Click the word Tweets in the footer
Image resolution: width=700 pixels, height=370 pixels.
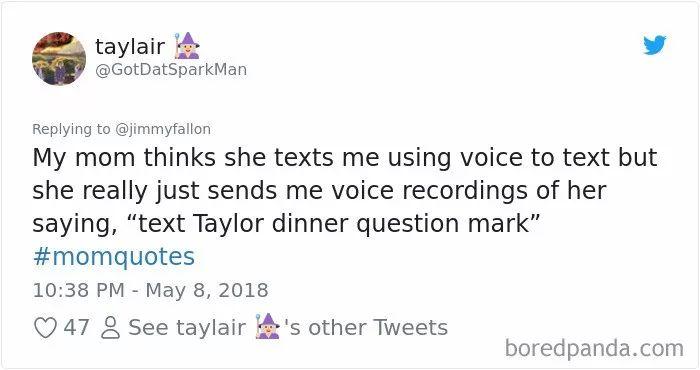point(410,328)
